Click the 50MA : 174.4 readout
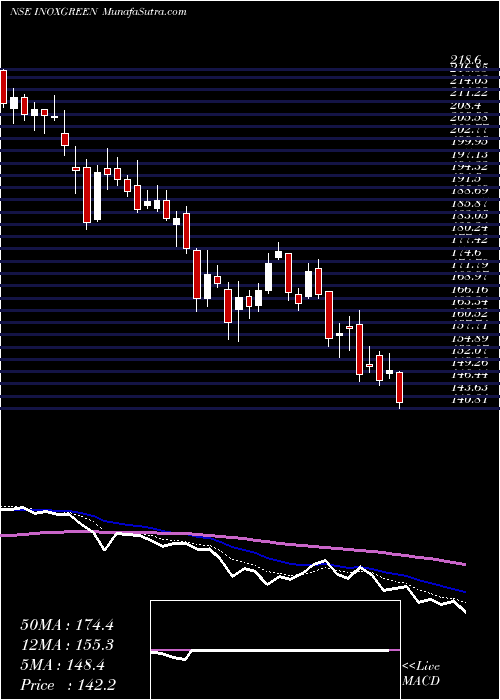 coord(67,625)
